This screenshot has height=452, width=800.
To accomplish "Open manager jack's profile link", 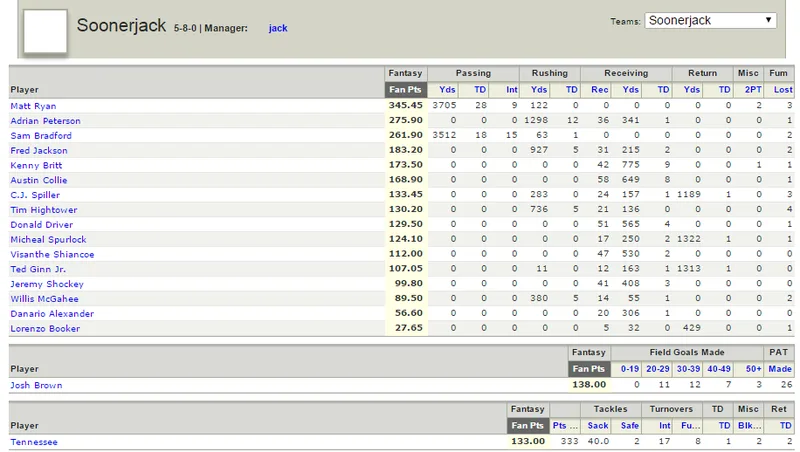I will pos(278,28).
